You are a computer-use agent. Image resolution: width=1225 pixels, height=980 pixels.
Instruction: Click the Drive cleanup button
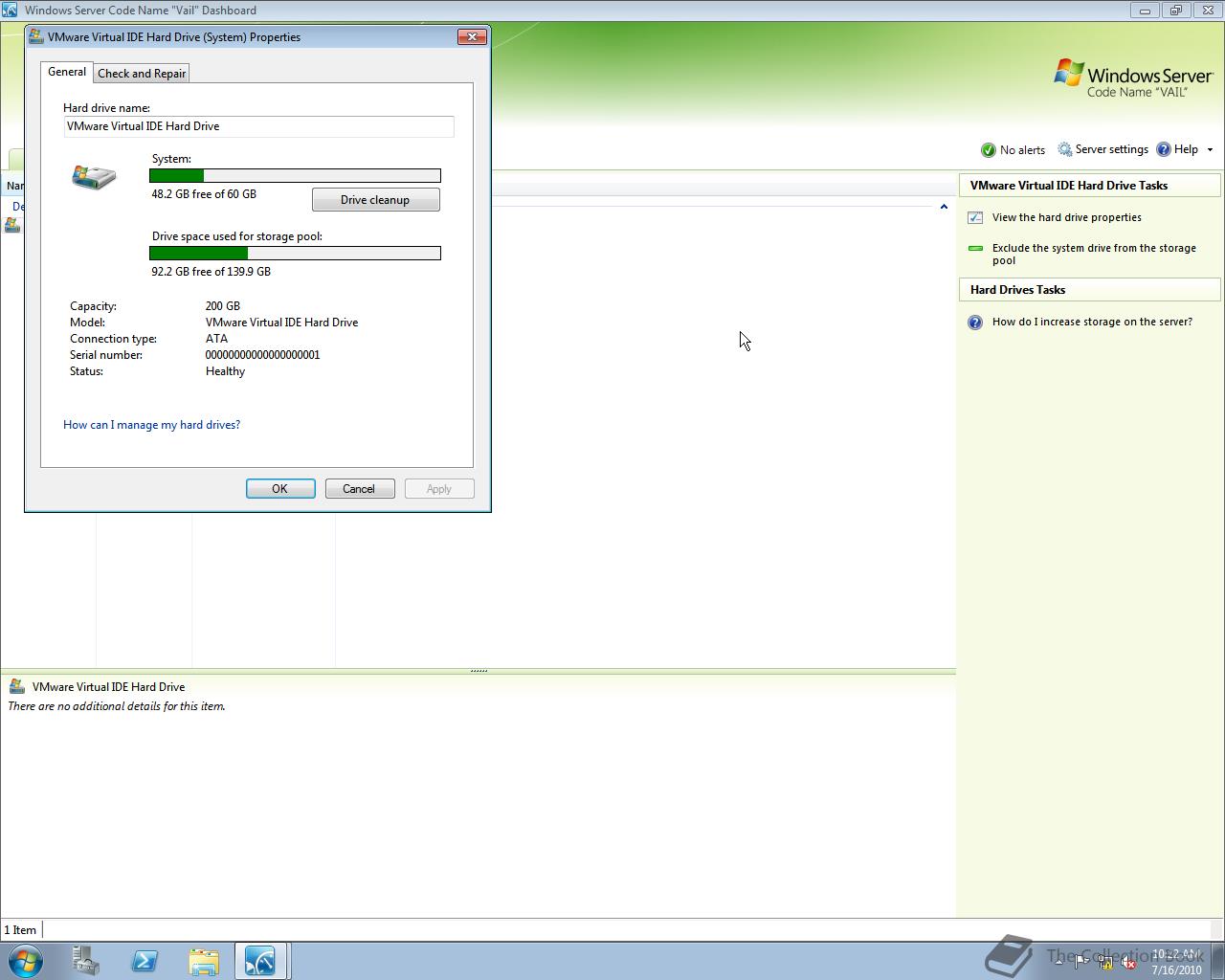click(x=375, y=200)
